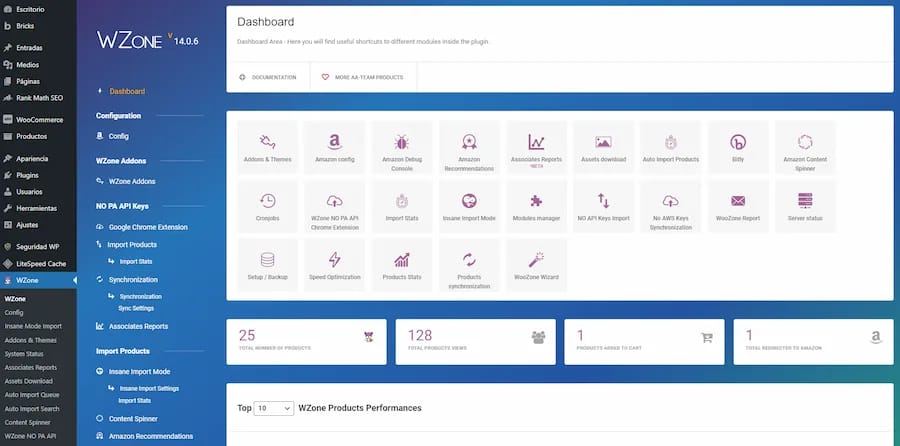Click MORE AA-TEAM PRODUCTS button
The height and width of the screenshot is (446, 900).
pyautogui.click(x=363, y=77)
